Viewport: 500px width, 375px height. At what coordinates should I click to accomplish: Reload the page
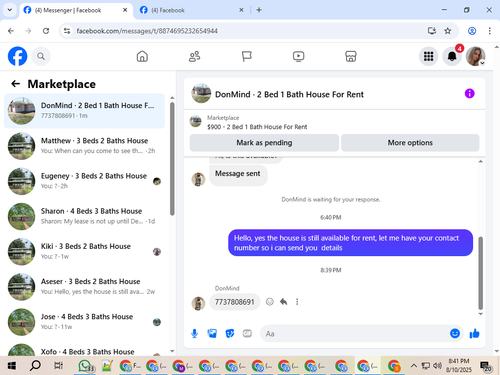46,31
